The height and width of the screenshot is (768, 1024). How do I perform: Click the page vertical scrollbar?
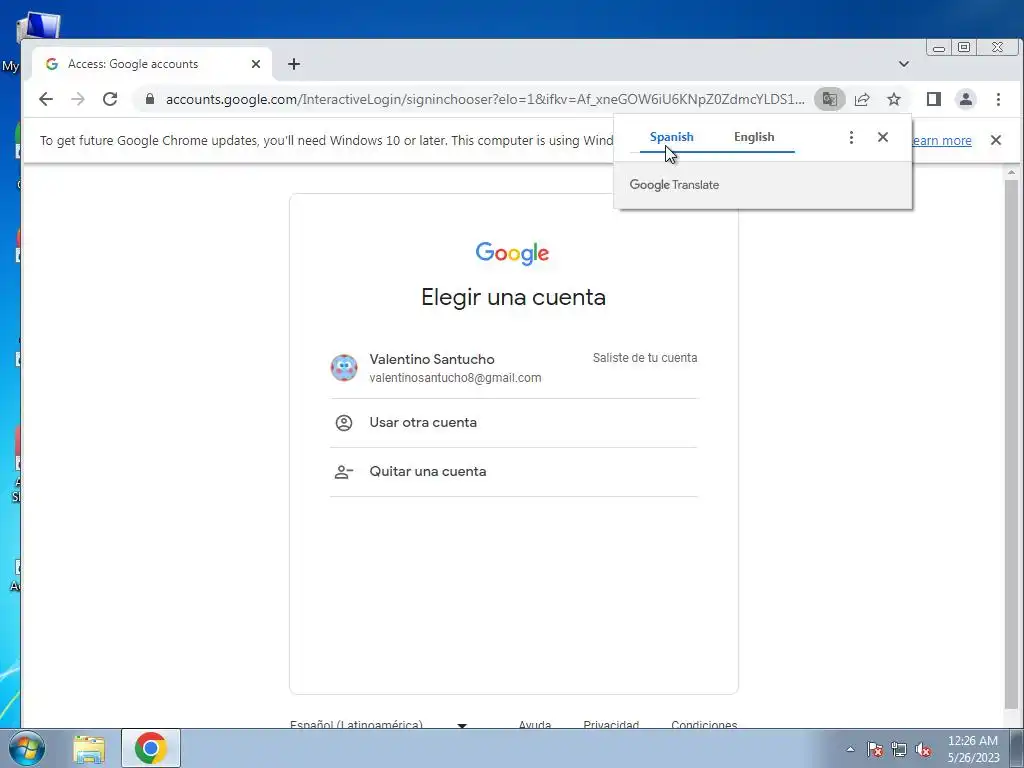[x=1012, y=444]
